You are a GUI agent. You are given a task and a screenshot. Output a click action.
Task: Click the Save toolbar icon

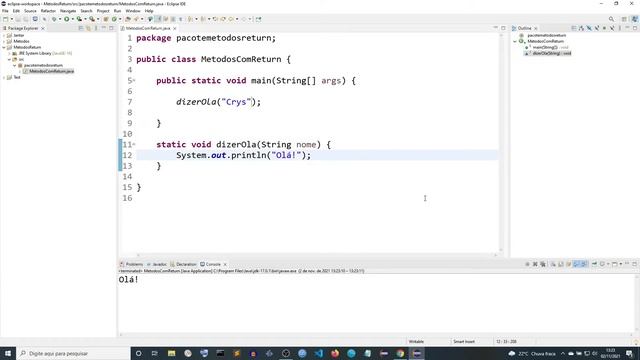pyautogui.click(x=18, y=19)
